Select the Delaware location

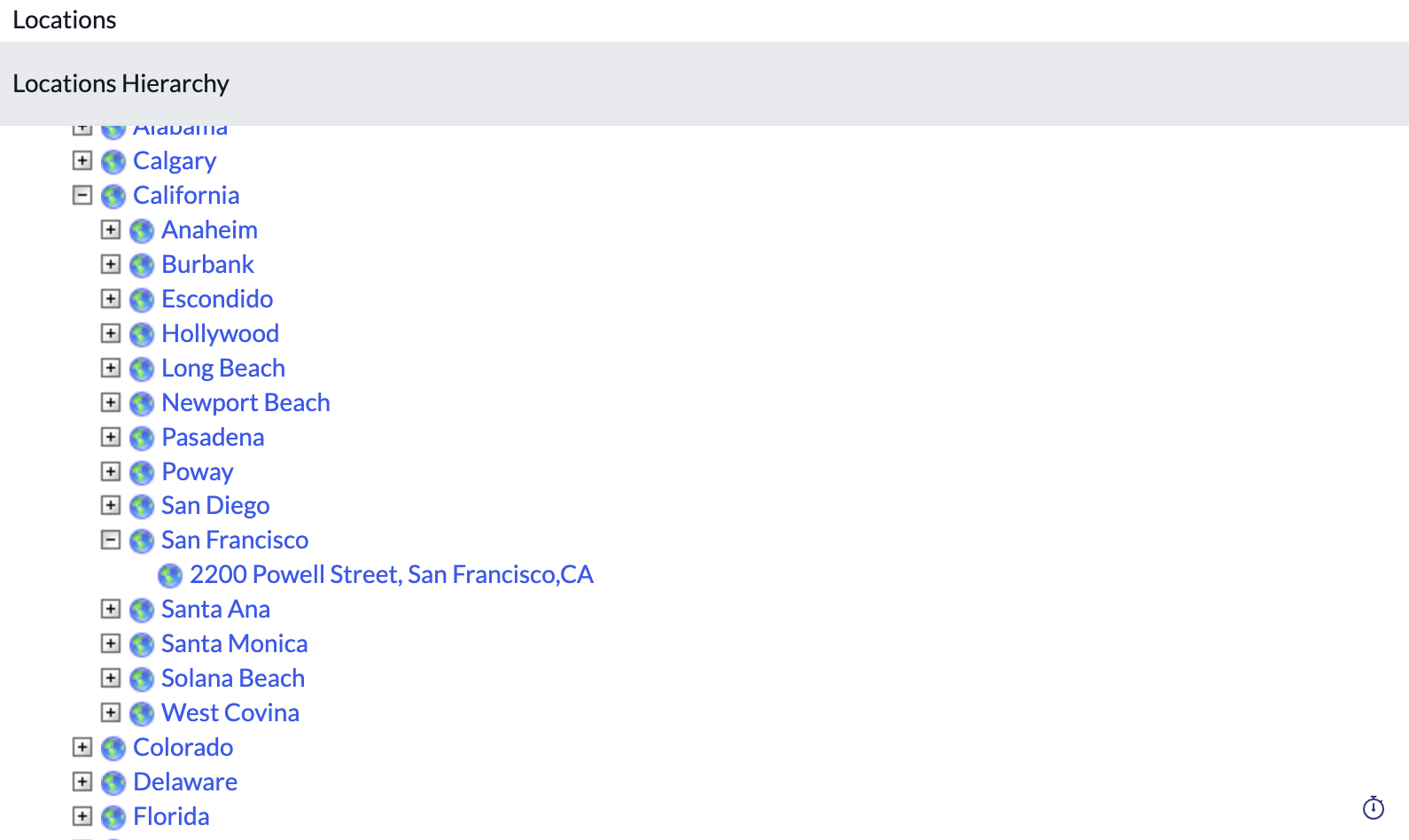click(185, 782)
